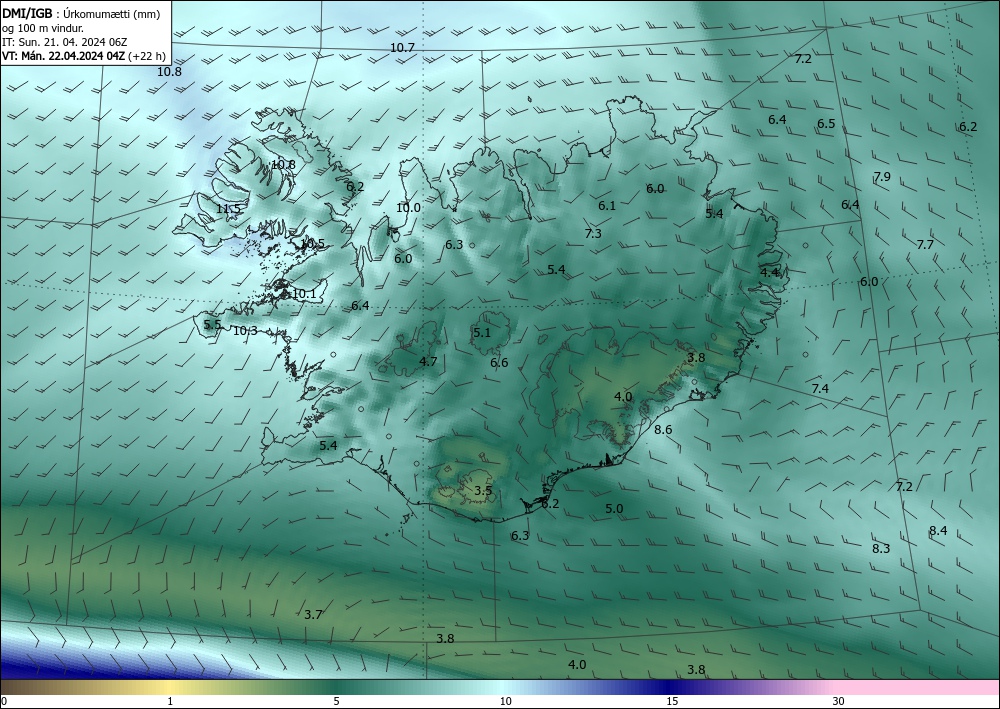
Task: Pick the pink end of the color scale
Action: pyautogui.click(x=918, y=687)
